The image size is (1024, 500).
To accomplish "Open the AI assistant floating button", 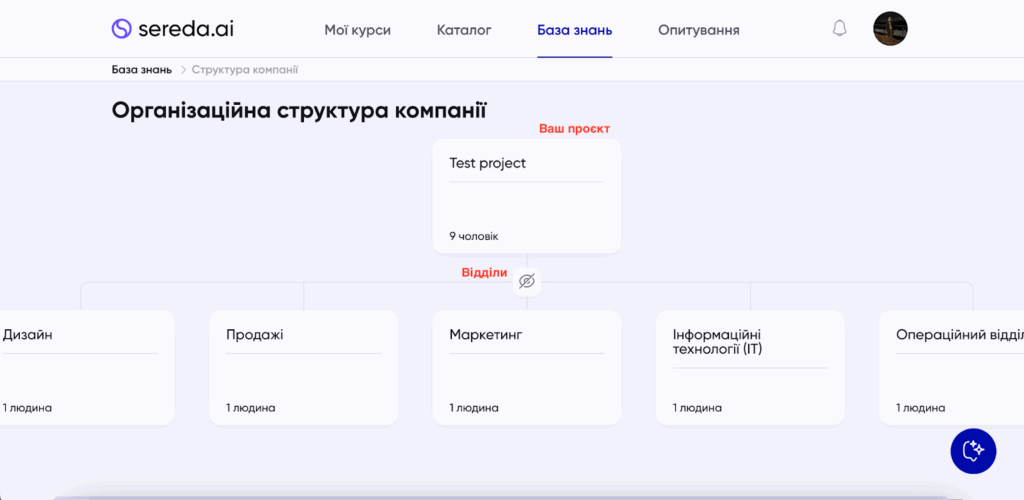I will pyautogui.click(x=972, y=451).
